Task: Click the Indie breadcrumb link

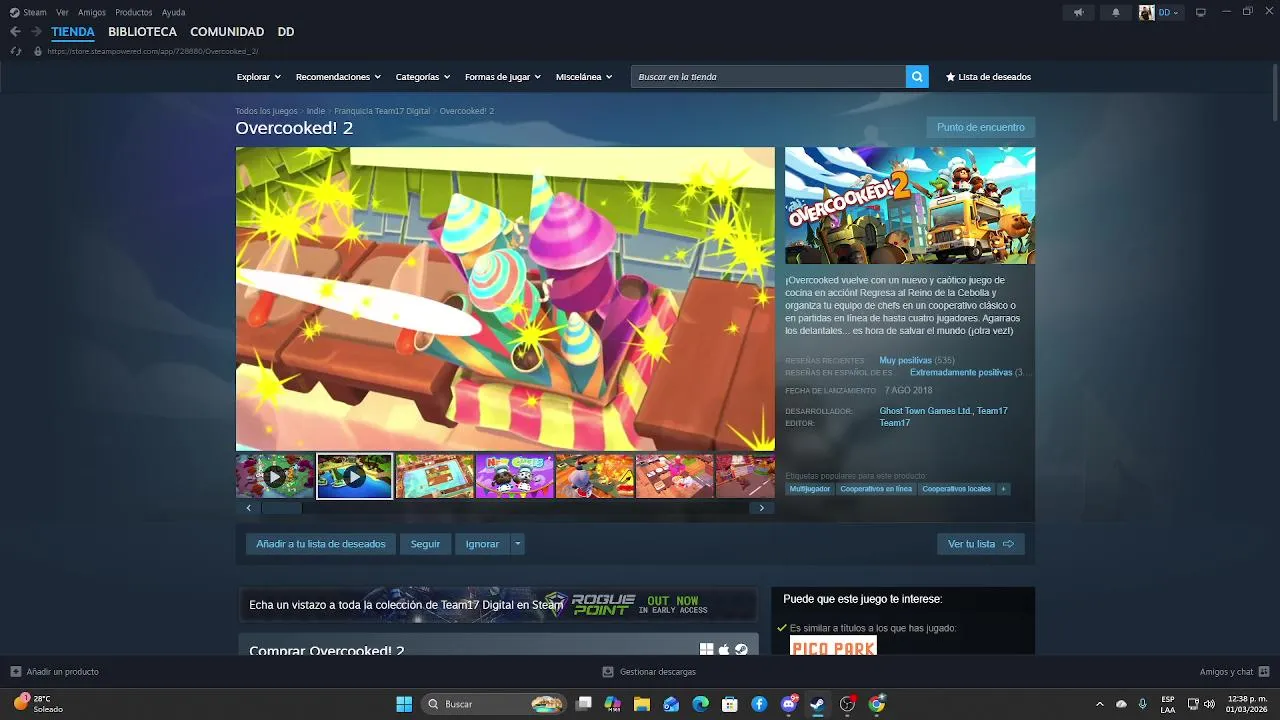Action: 316,111
